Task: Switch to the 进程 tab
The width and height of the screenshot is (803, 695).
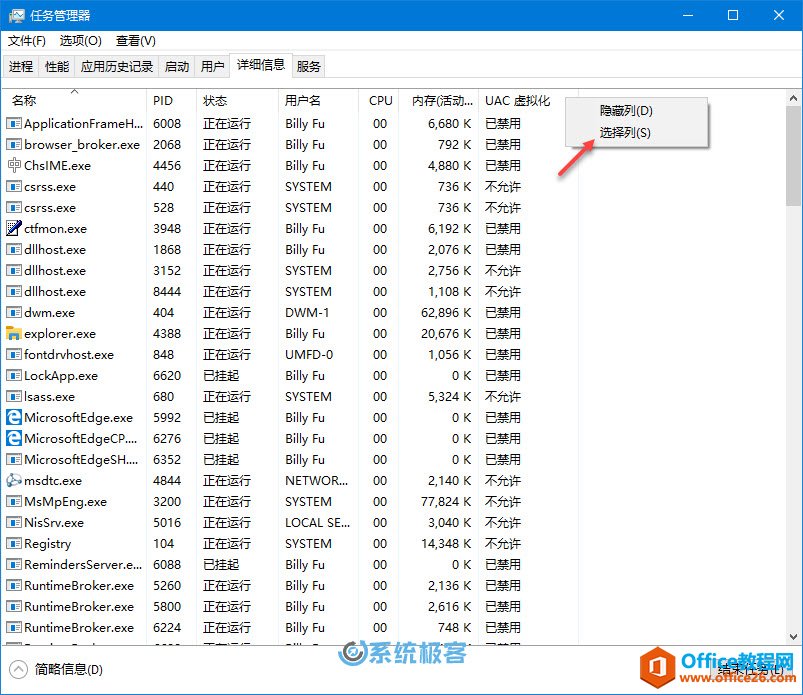Action: click(21, 67)
